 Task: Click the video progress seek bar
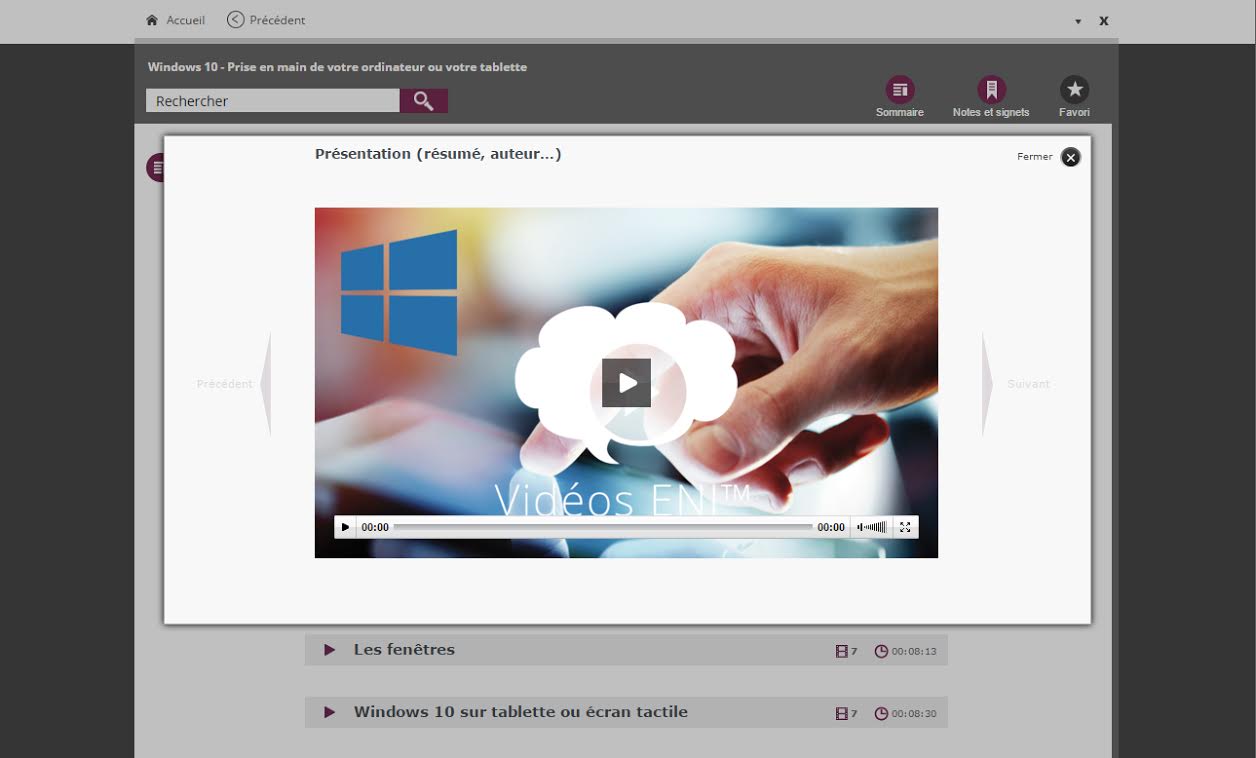(x=603, y=527)
